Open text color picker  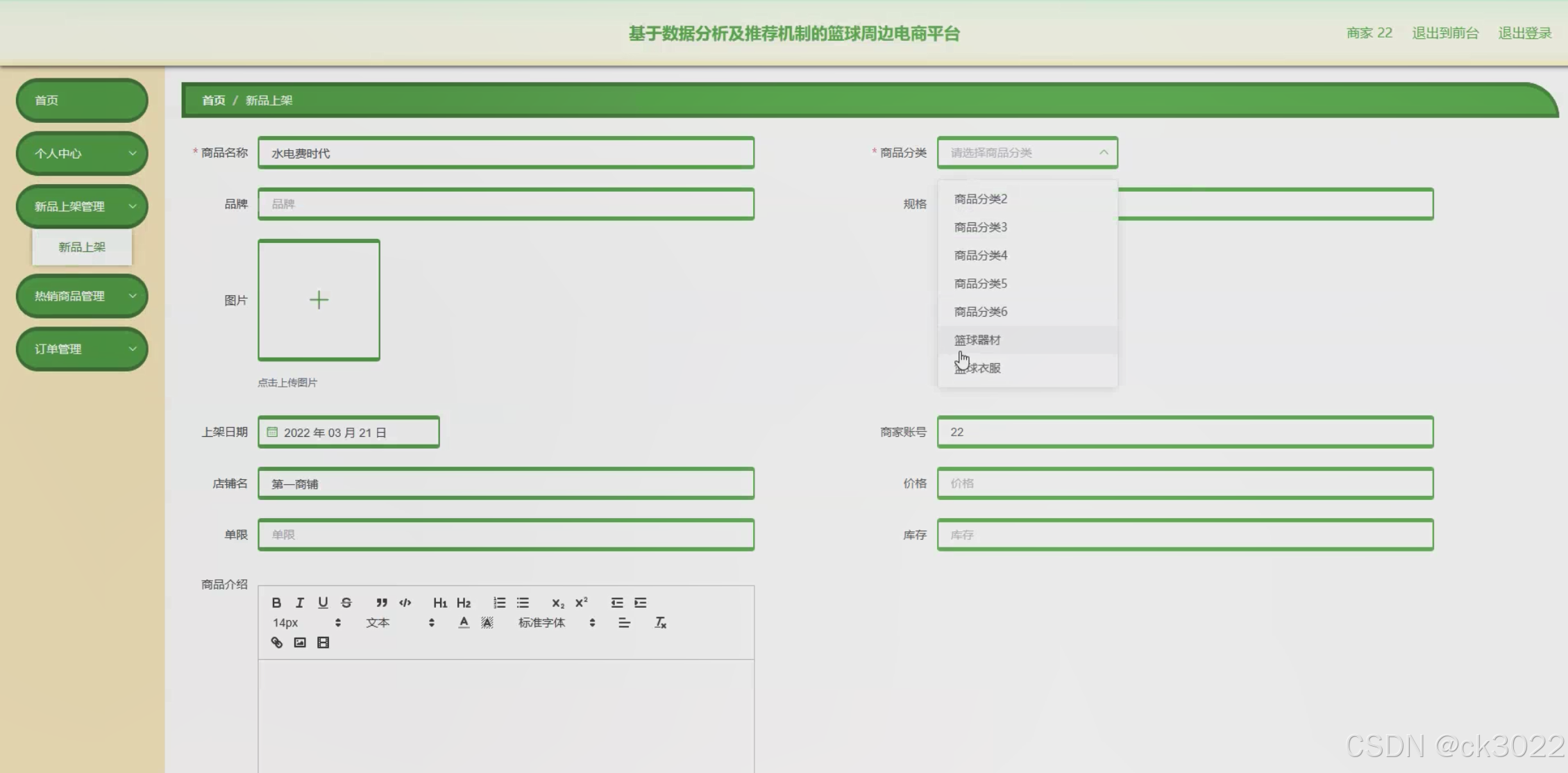[464, 623]
